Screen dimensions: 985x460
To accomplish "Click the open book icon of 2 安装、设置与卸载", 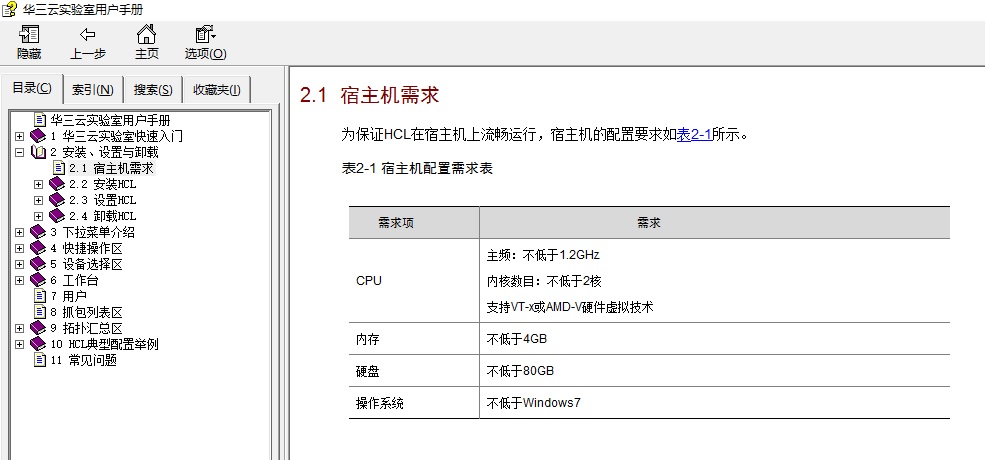I will click(x=38, y=152).
